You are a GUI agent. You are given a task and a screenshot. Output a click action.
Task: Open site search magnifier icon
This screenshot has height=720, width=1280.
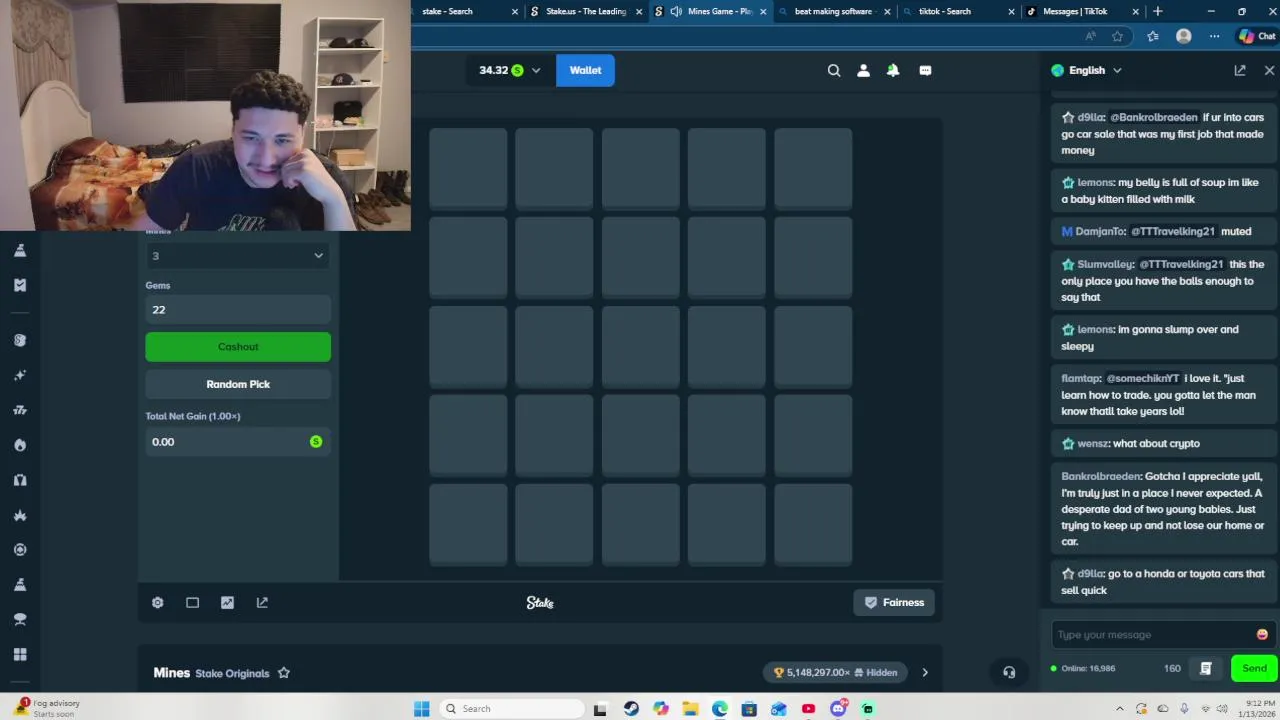pos(834,70)
